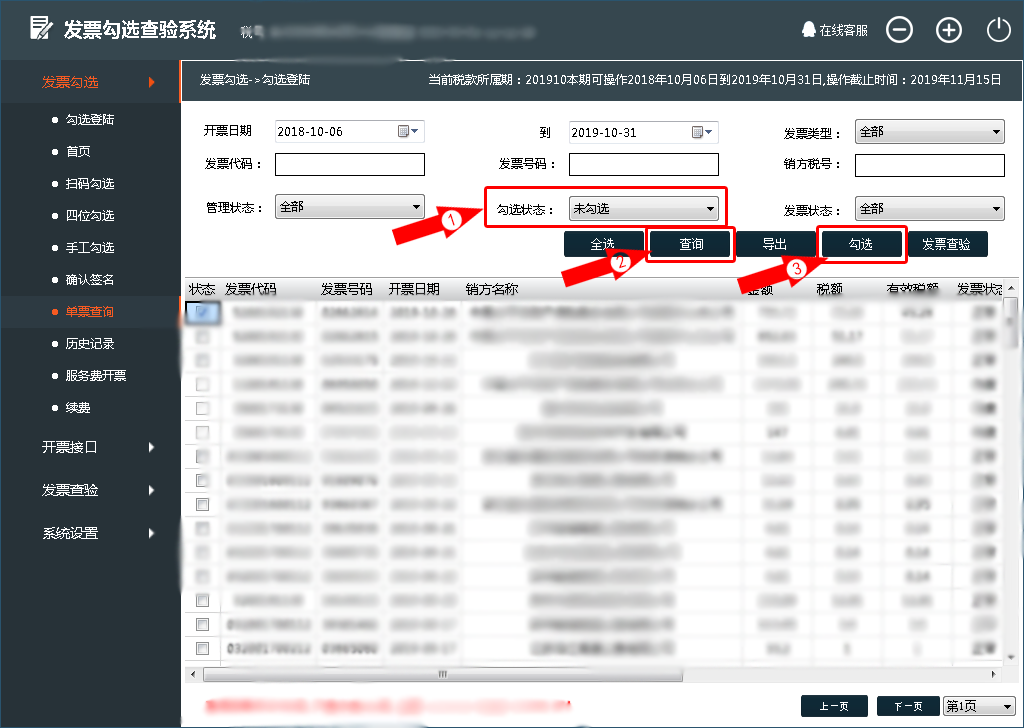Viewport: 1024px width, 728px height.
Task: Check the second invoice row checkbox
Action: [x=202, y=337]
